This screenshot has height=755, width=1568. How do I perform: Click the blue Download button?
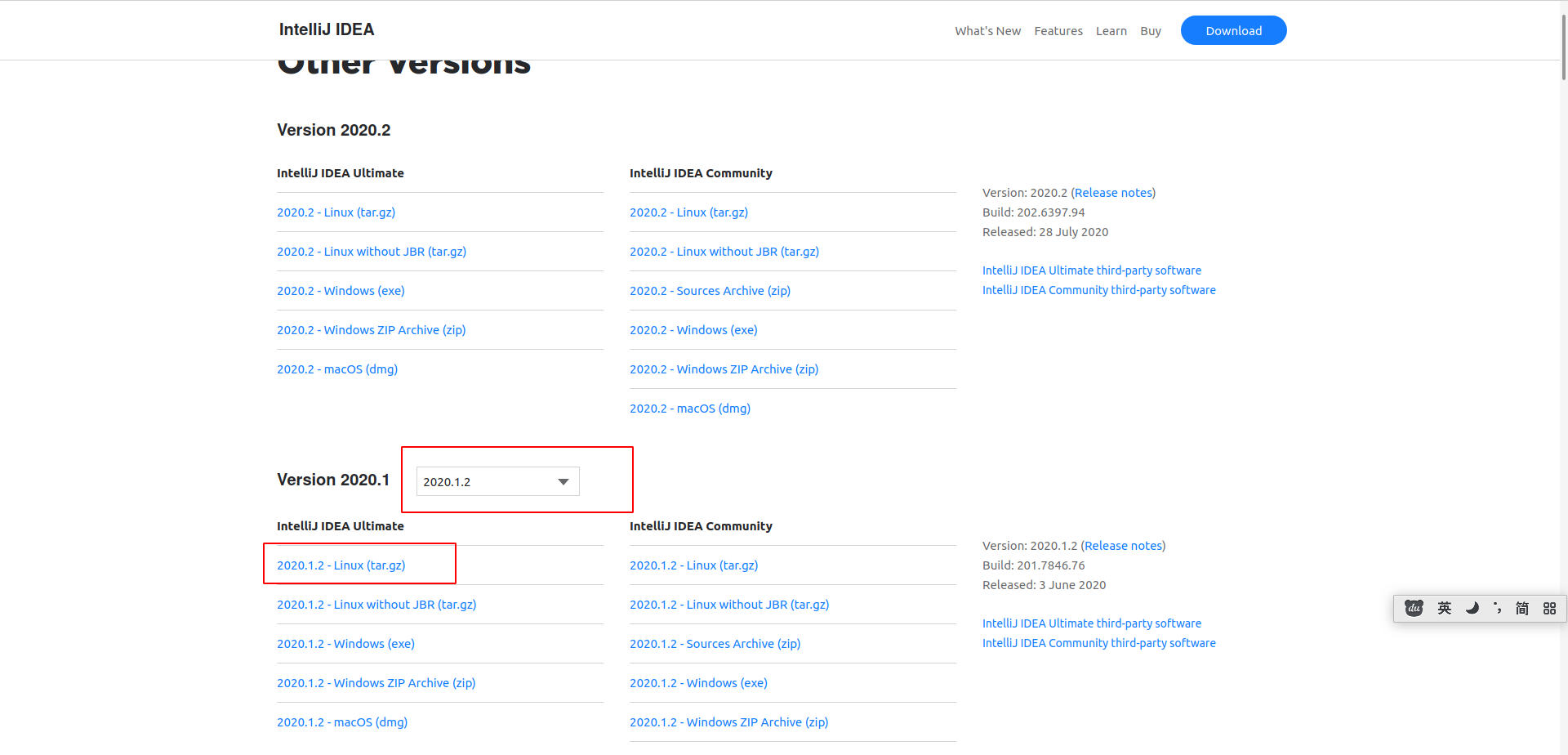(x=1234, y=30)
